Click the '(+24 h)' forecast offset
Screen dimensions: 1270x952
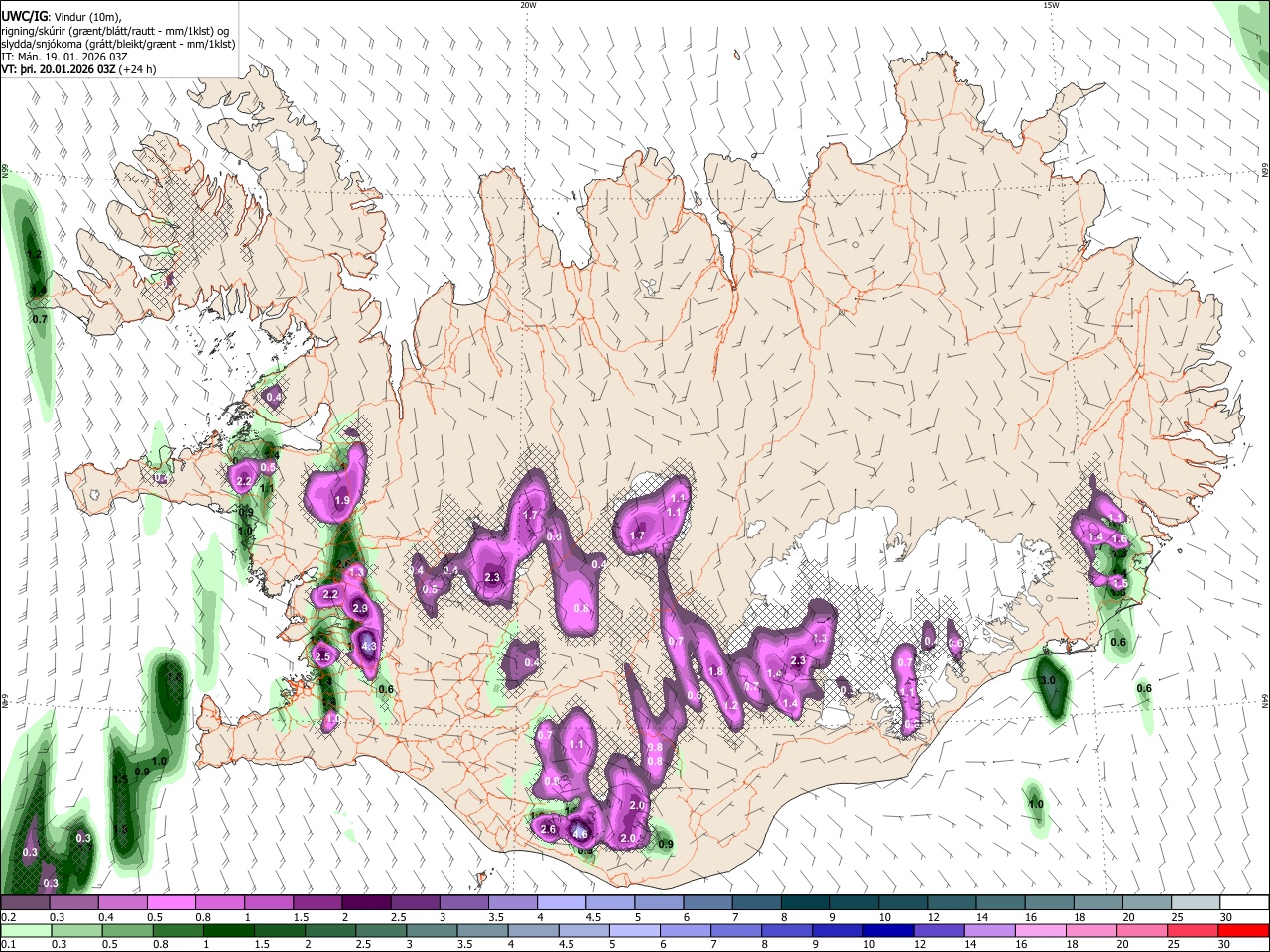pyautogui.click(x=138, y=70)
